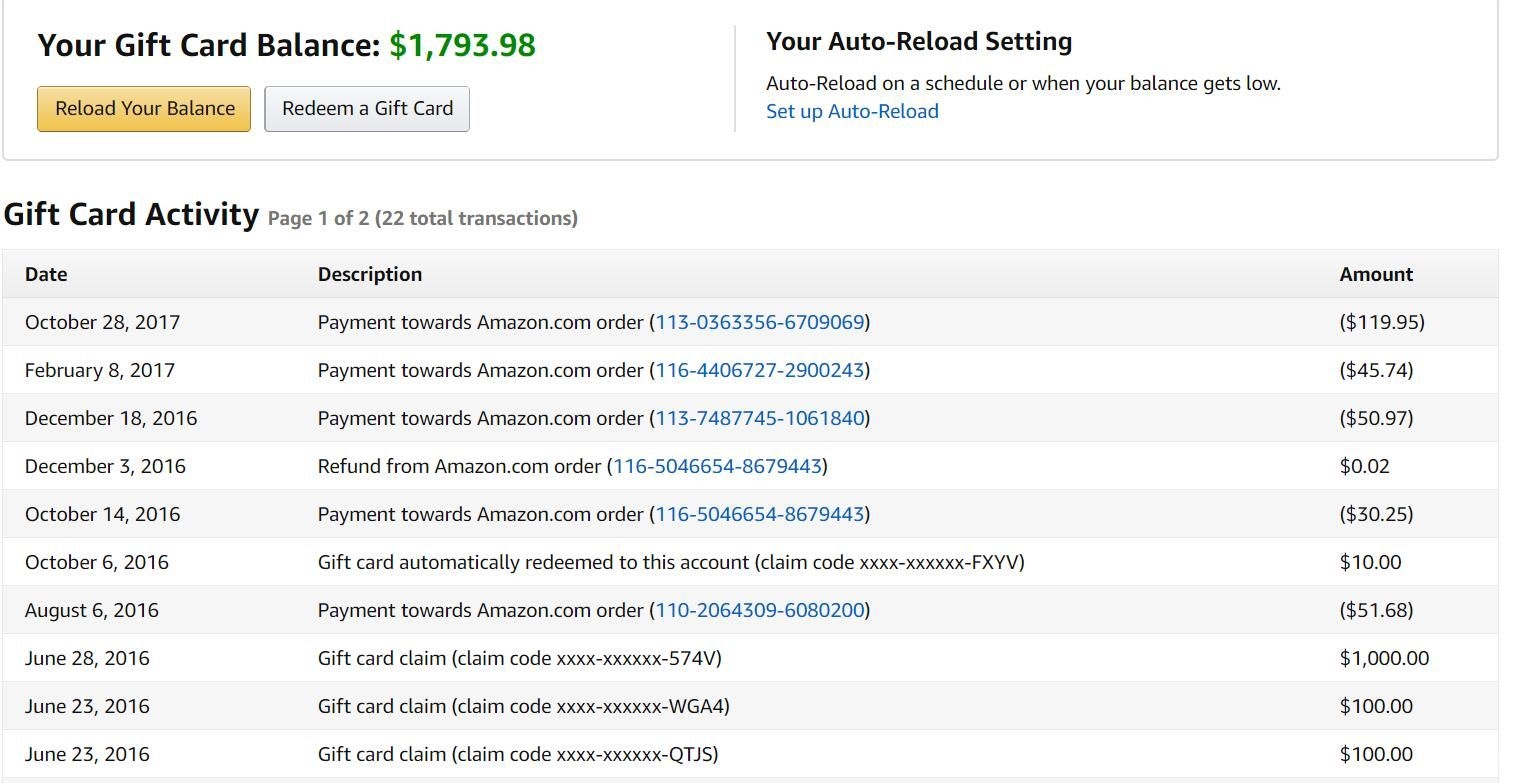Open refund order link from December 3, 2016

717,466
